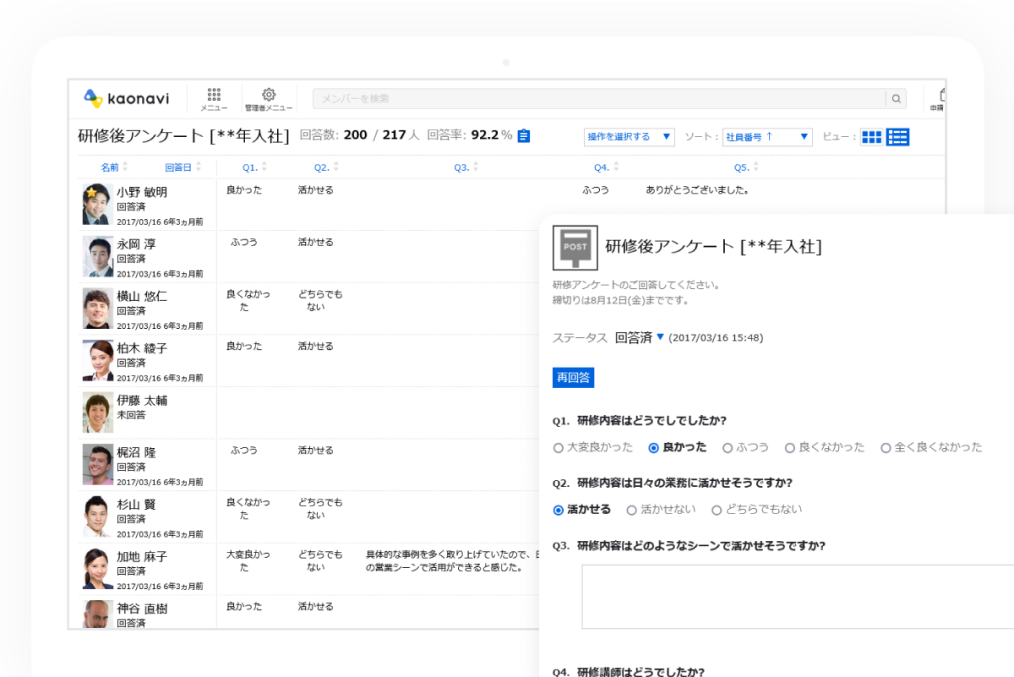Select the 大変良かった radio option for Q1
Screen dimensions: 1014x677
[x=558, y=448]
